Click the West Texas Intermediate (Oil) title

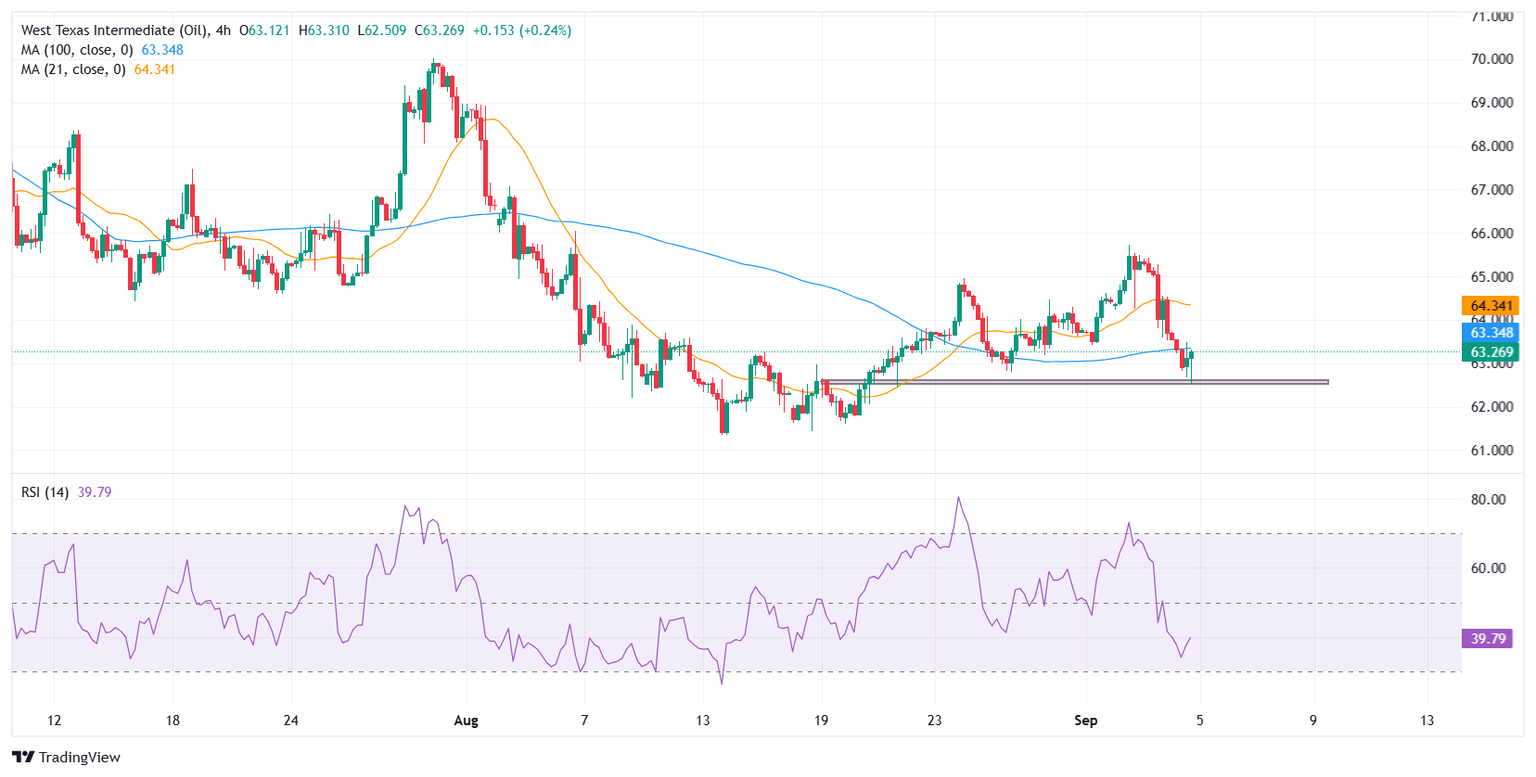[104, 30]
